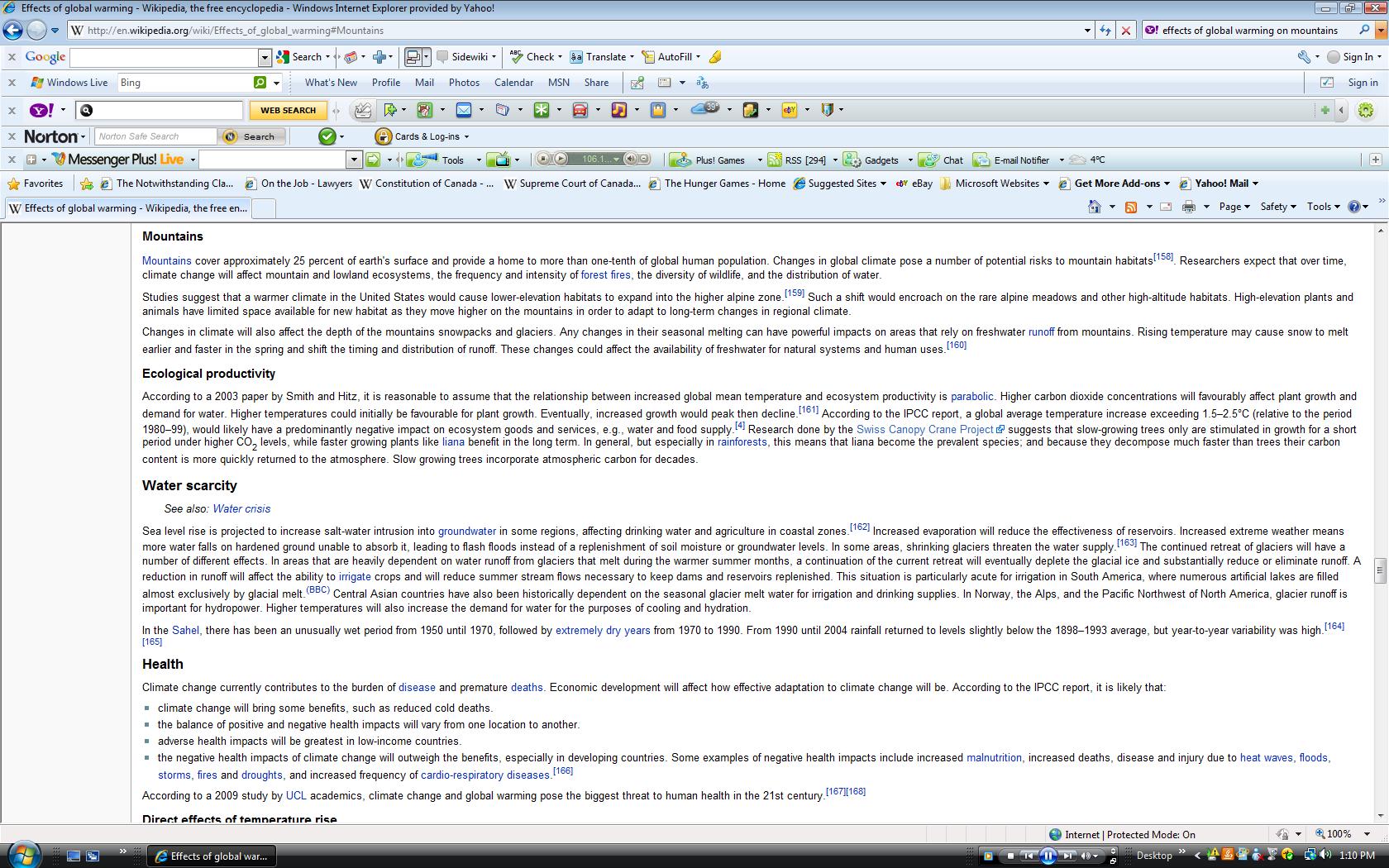Click the Print icon in command bar
Viewport: 1389px width, 868px height.
point(1189,207)
